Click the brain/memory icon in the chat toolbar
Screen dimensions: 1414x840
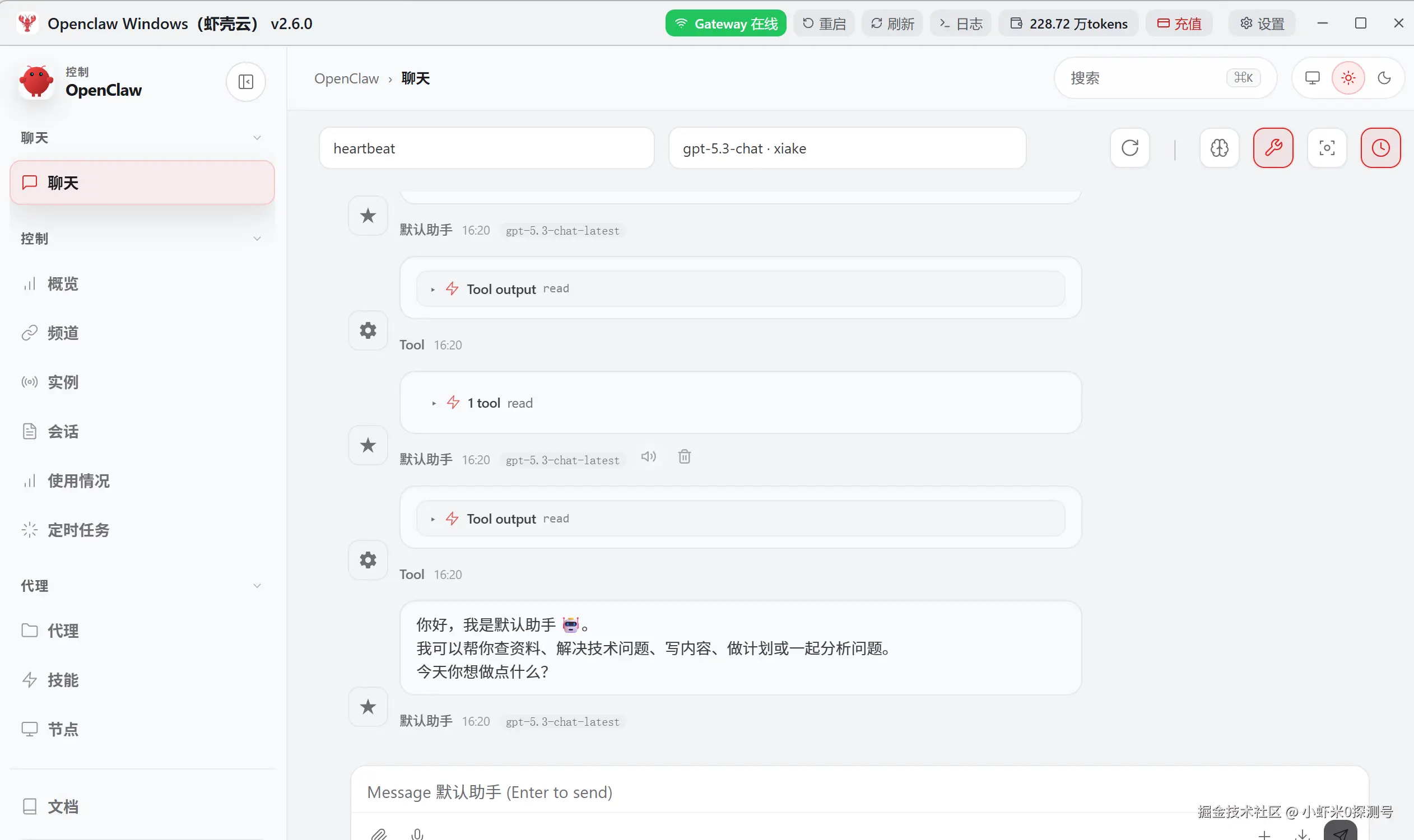click(x=1219, y=148)
